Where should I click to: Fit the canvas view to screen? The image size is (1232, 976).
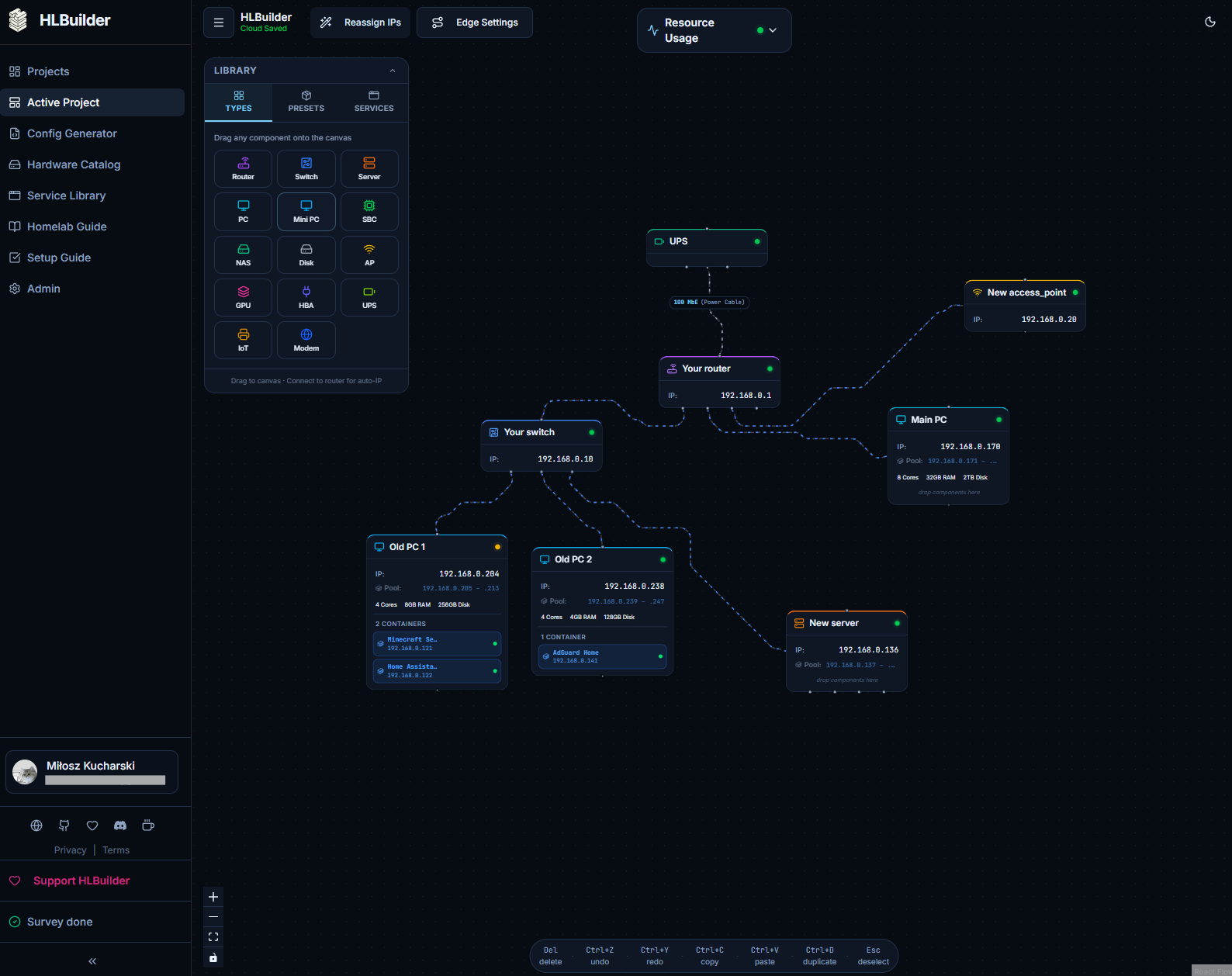click(213, 937)
